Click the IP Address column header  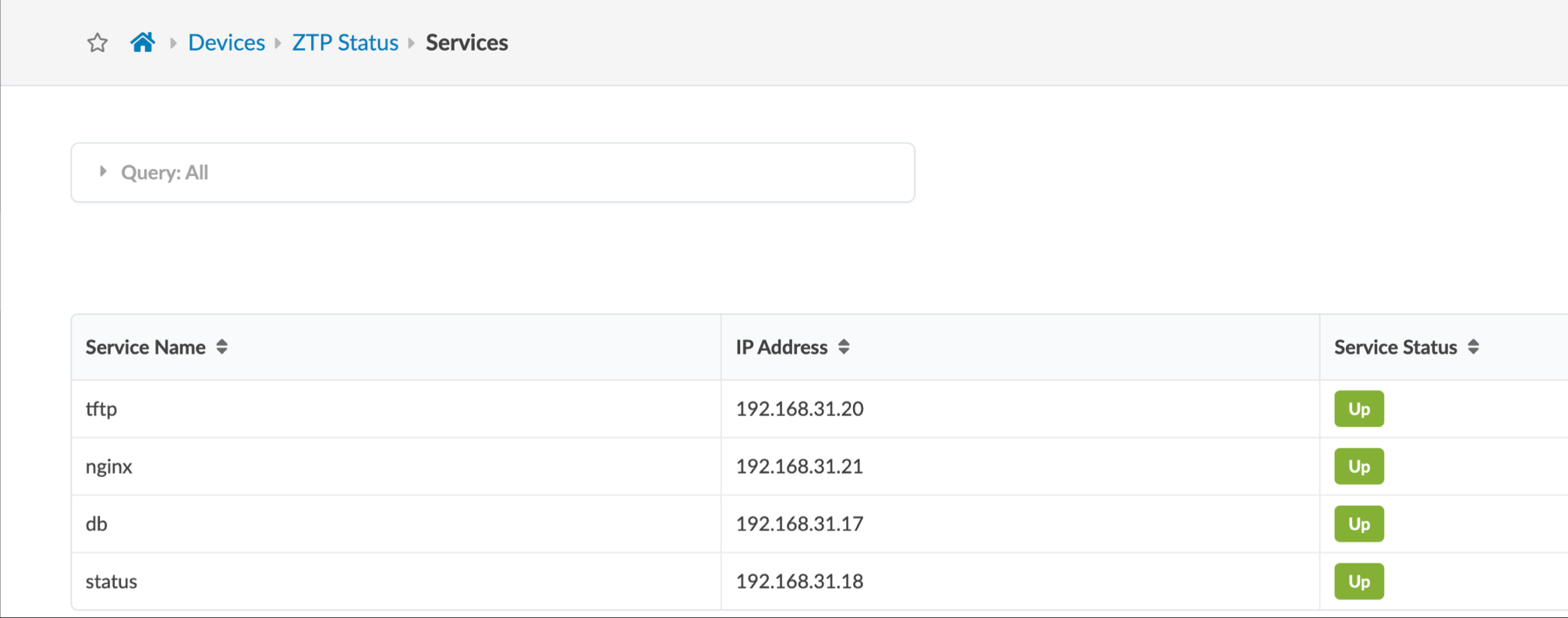[x=781, y=347]
